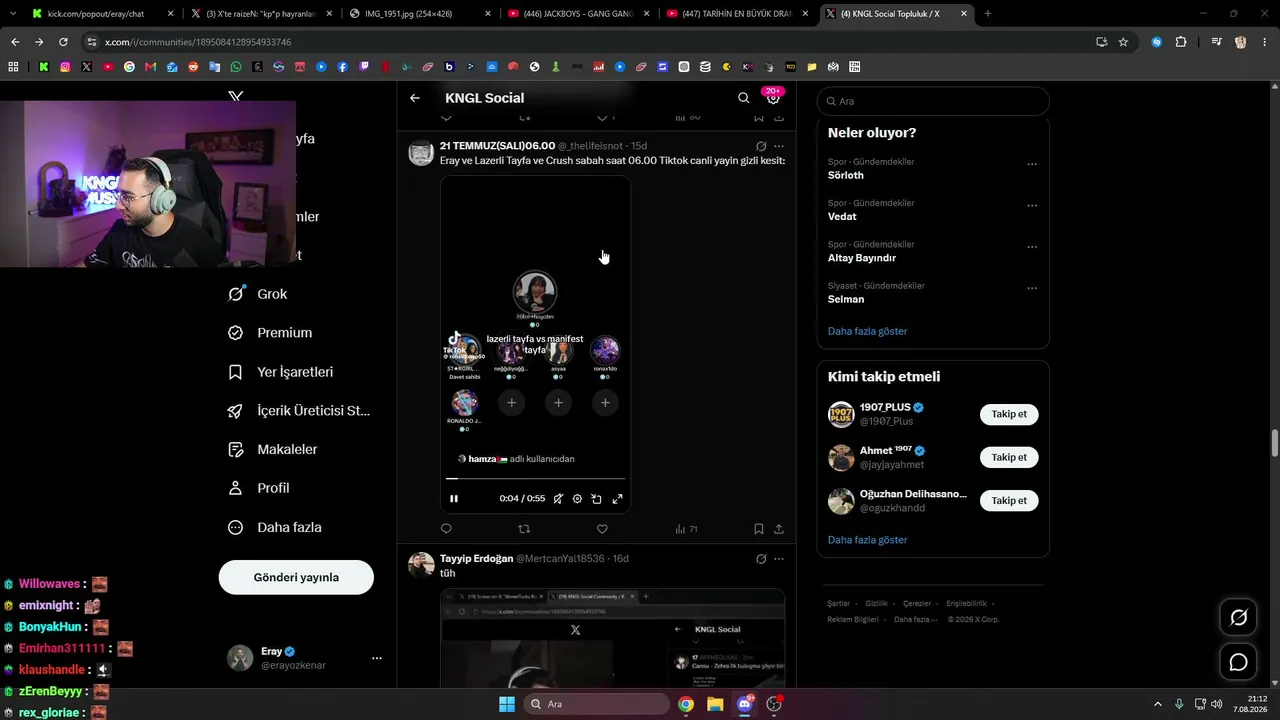Open the Windows Start menu

[x=507, y=704]
